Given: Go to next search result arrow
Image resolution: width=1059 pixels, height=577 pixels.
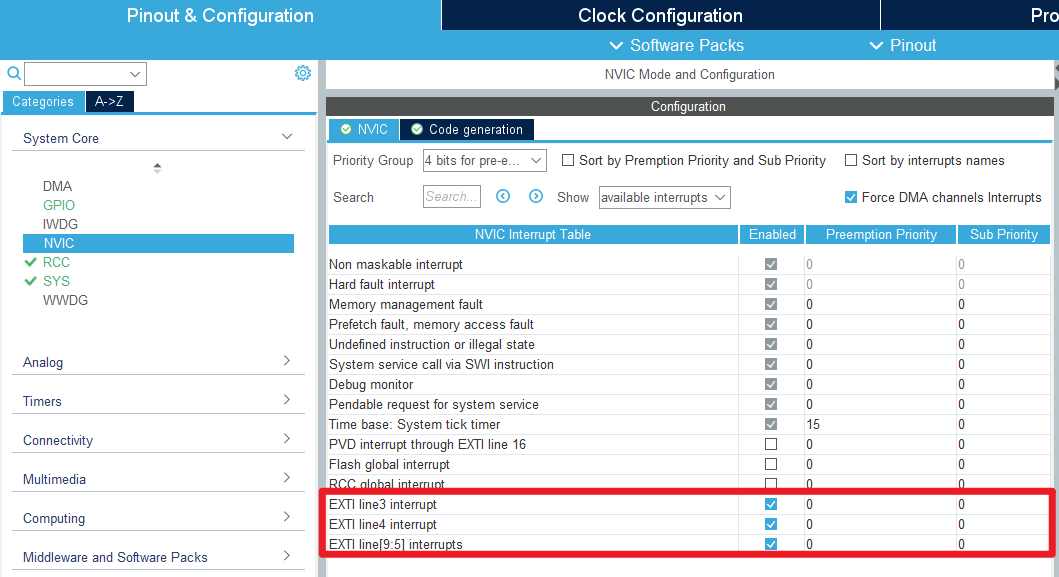Looking at the screenshot, I should click(x=536, y=196).
